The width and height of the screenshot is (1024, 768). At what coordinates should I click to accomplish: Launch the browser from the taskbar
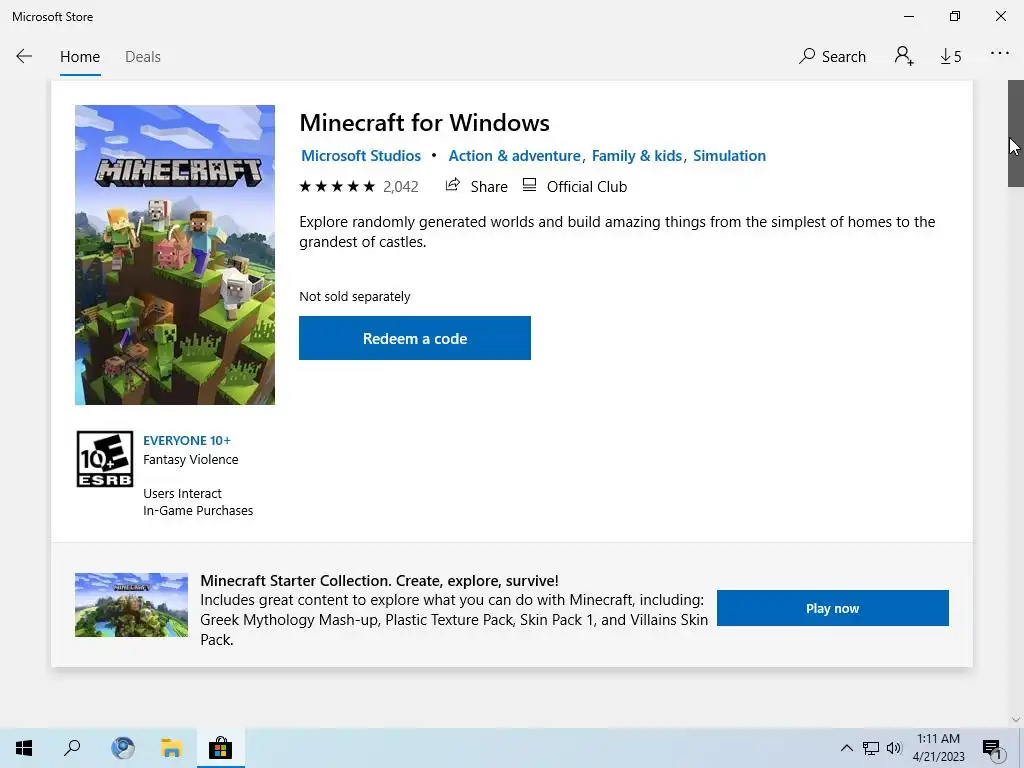tap(122, 748)
